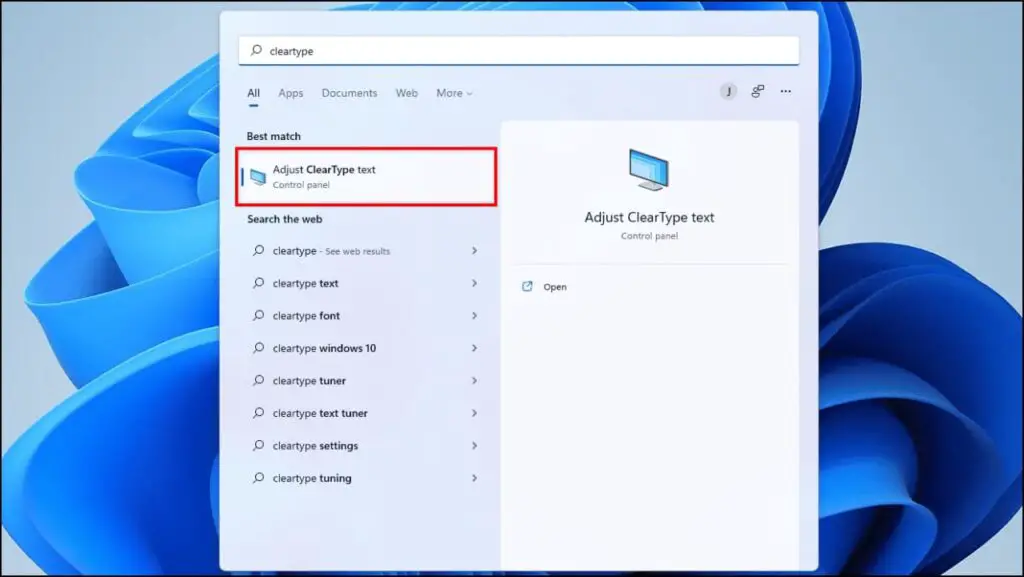Click Open in the preview pane
This screenshot has width=1024, height=577.
point(554,287)
